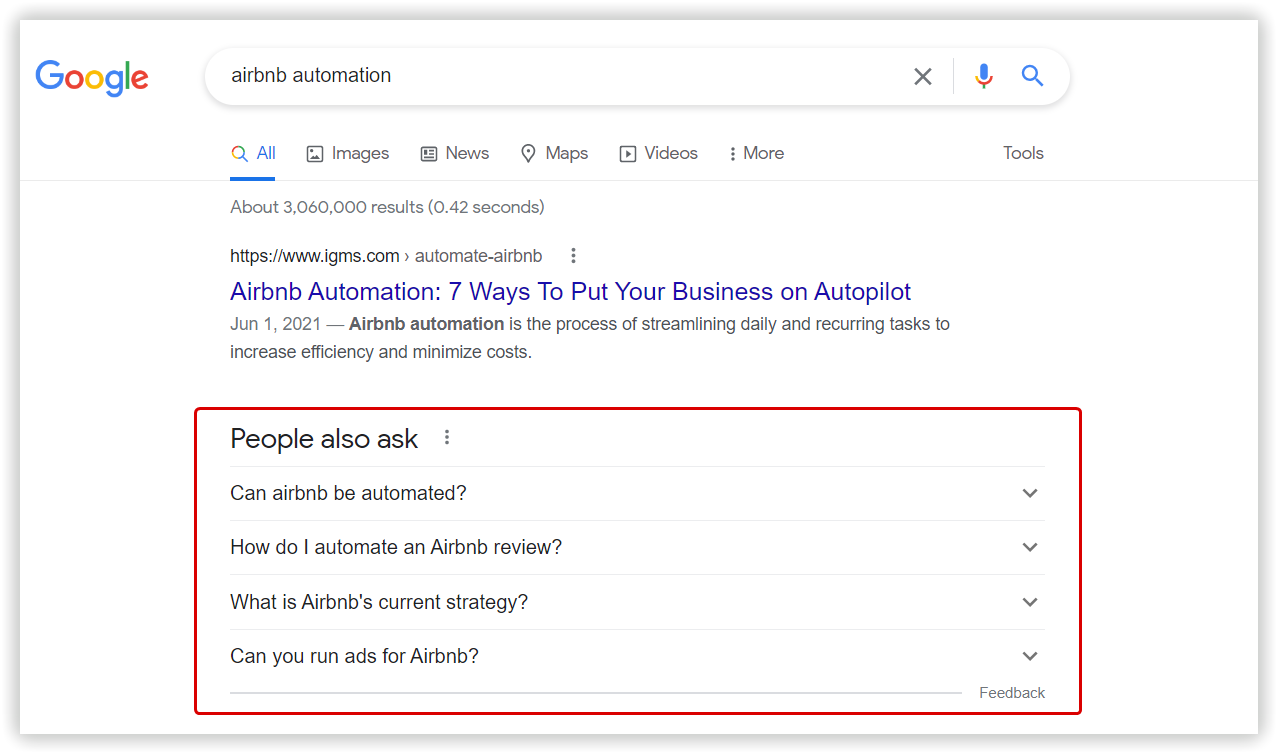Click the 'About 3,060,000 results' text
The width and height of the screenshot is (1278, 754).
[387, 207]
